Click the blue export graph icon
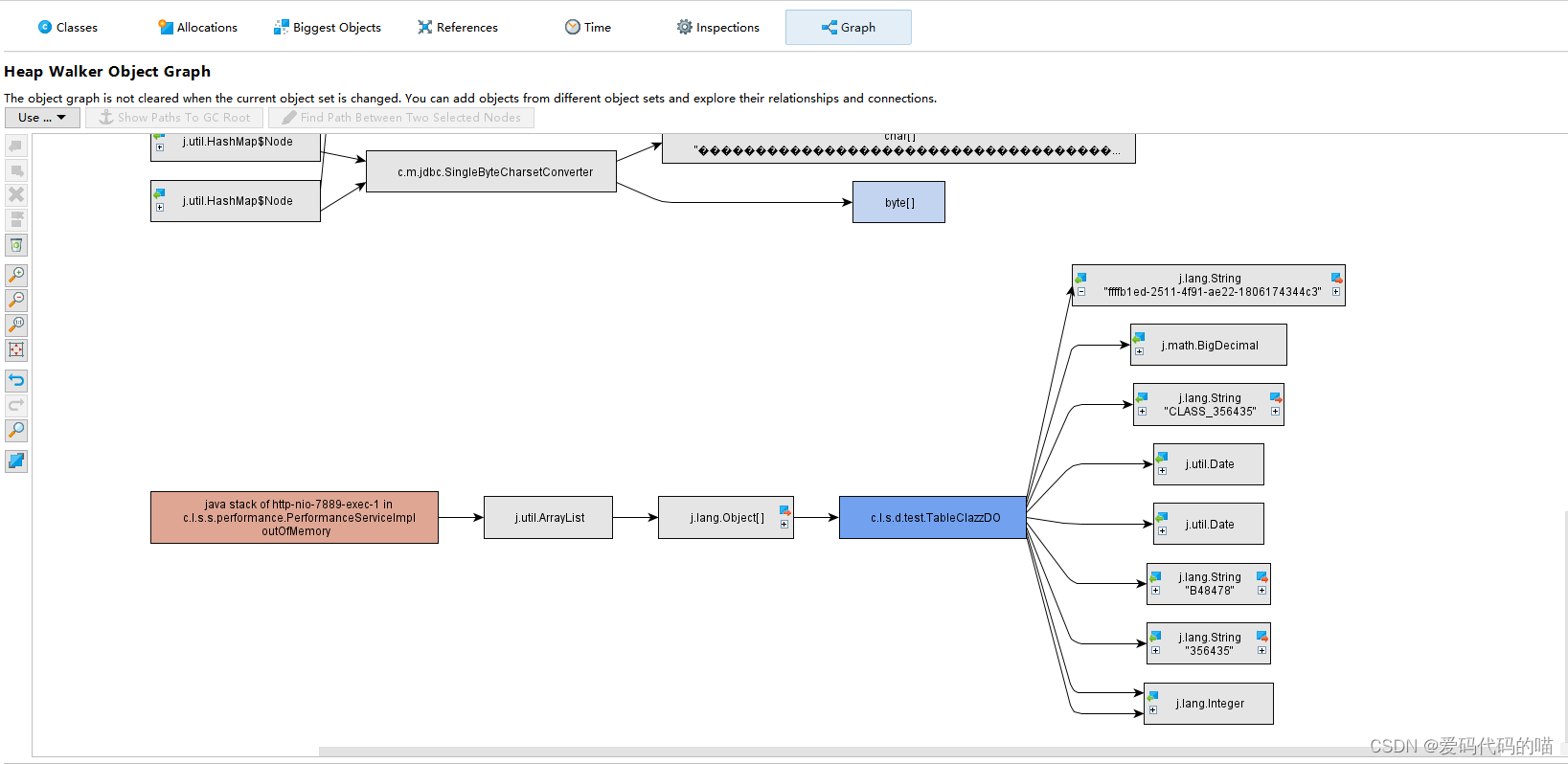The height and width of the screenshot is (764, 1568). 16,461
